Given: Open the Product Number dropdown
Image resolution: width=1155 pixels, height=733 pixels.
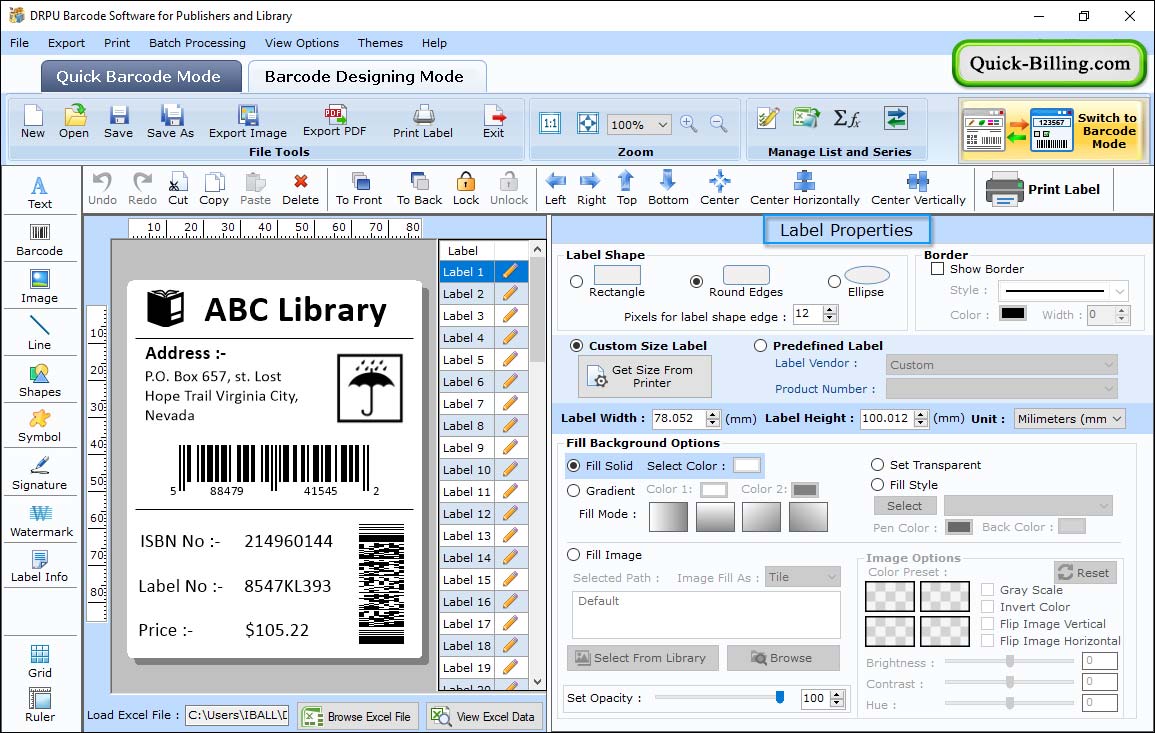Looking at the screenshot, I should [1002, 388].
